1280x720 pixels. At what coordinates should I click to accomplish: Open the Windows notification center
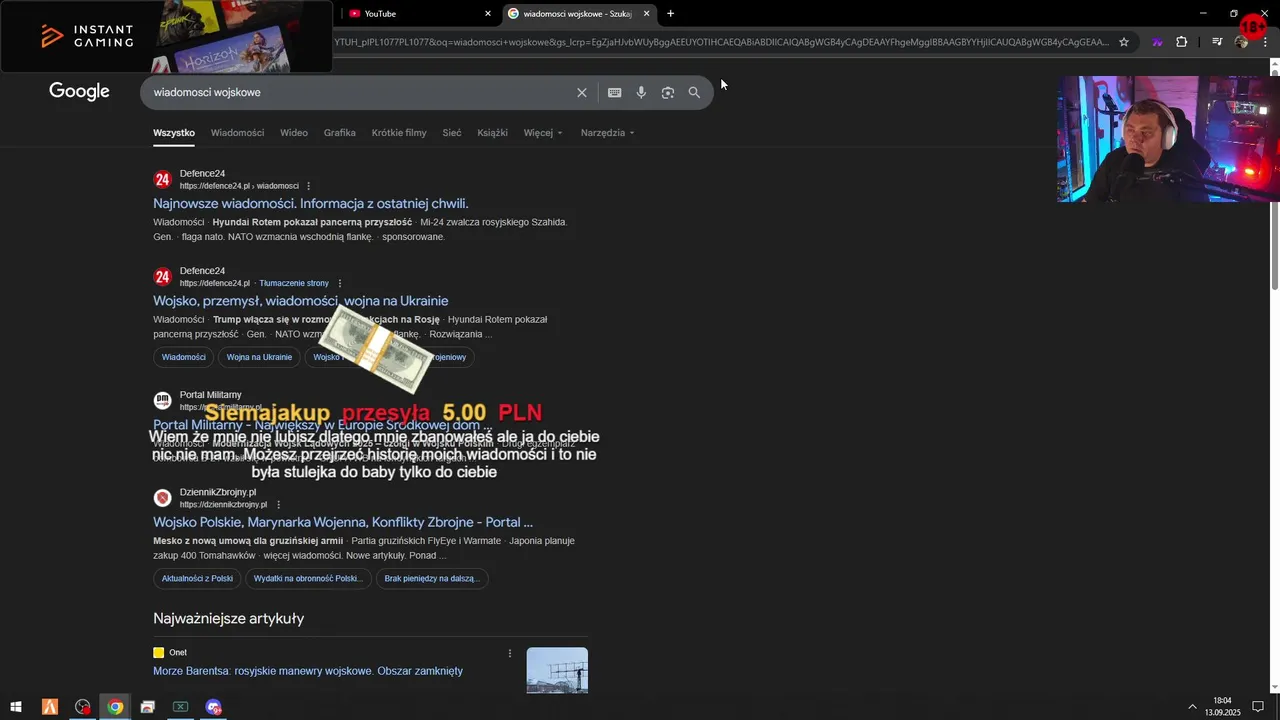[x=1258, y=707]
